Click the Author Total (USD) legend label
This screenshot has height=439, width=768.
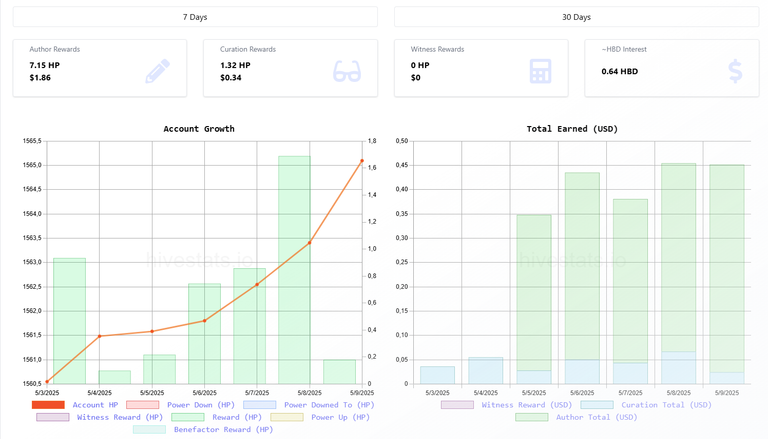(597, 417)
